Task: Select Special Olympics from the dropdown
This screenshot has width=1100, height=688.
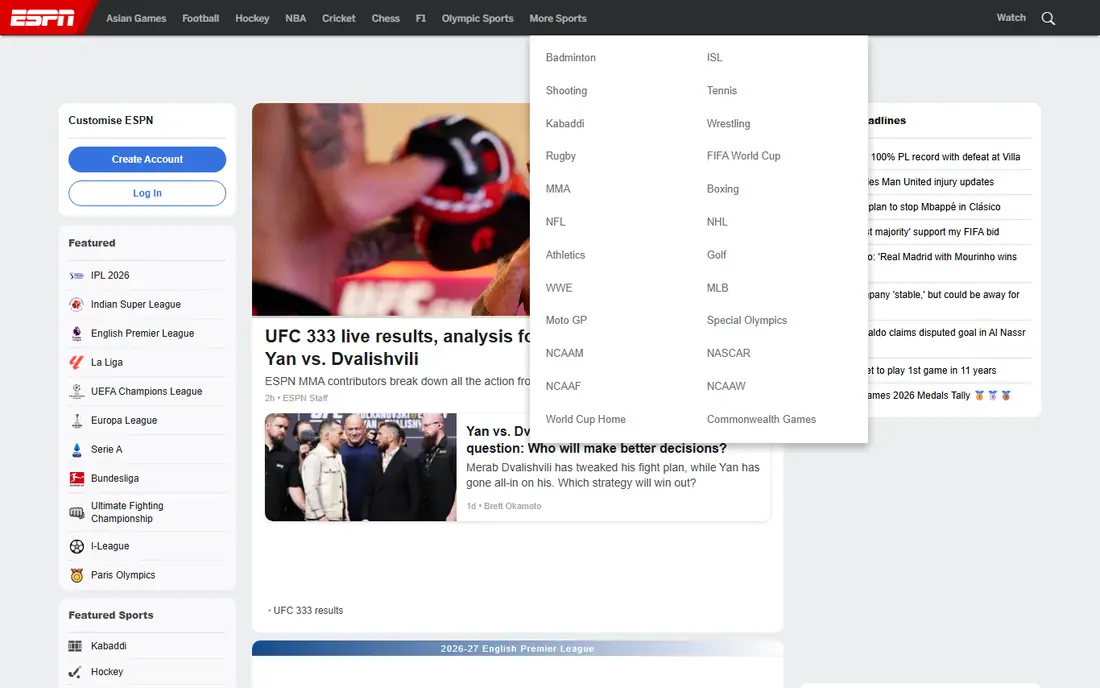Action: [x=746, y=320]
